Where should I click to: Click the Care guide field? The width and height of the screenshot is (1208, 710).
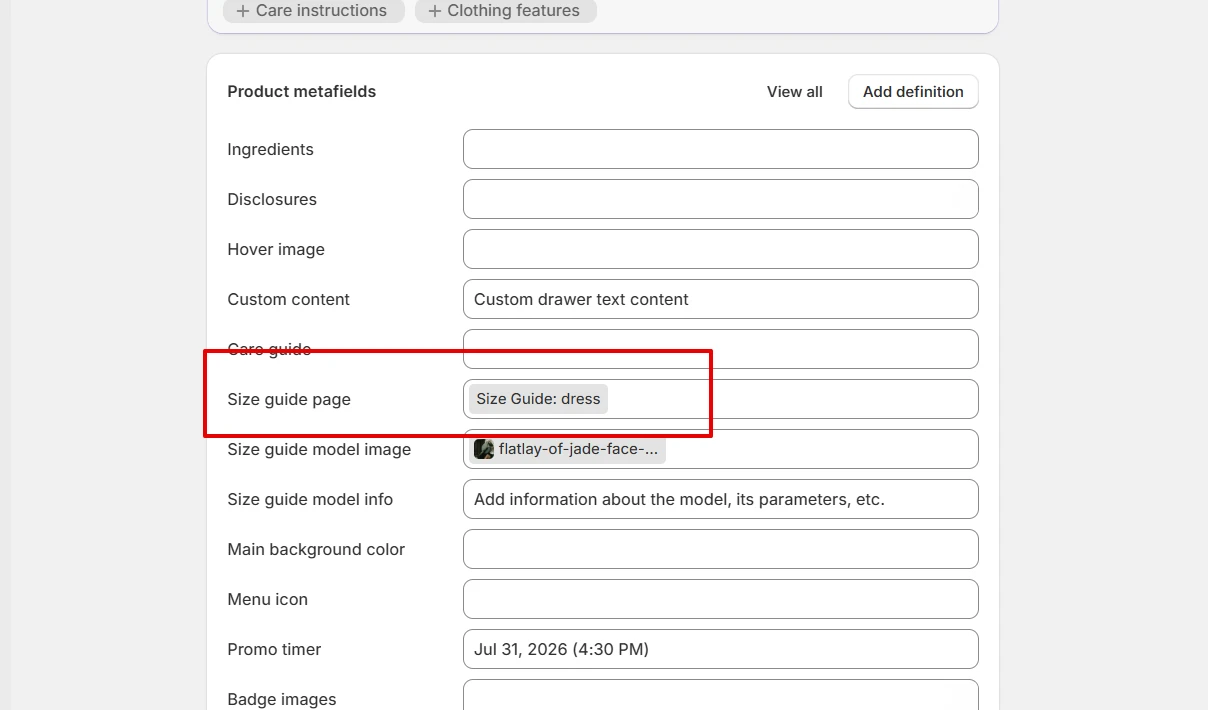[x=720, y=349]
